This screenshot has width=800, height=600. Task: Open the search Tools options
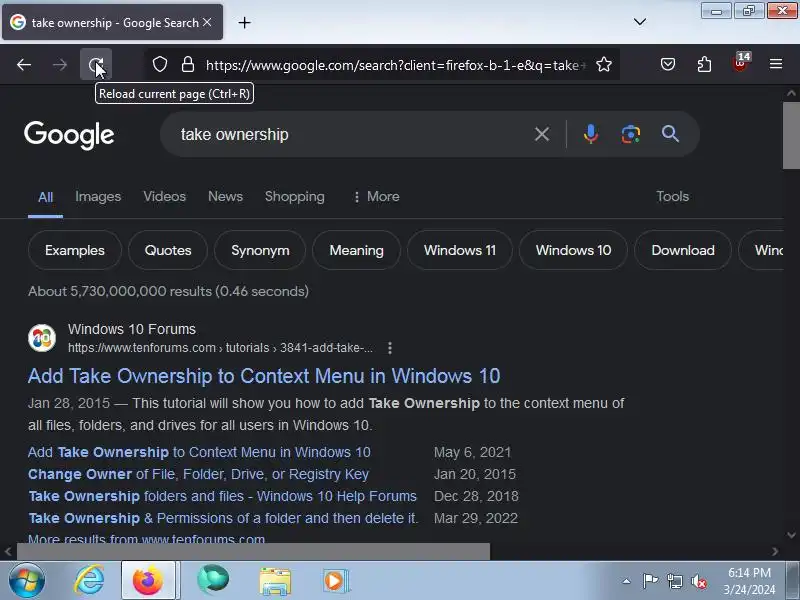[672, 196]
